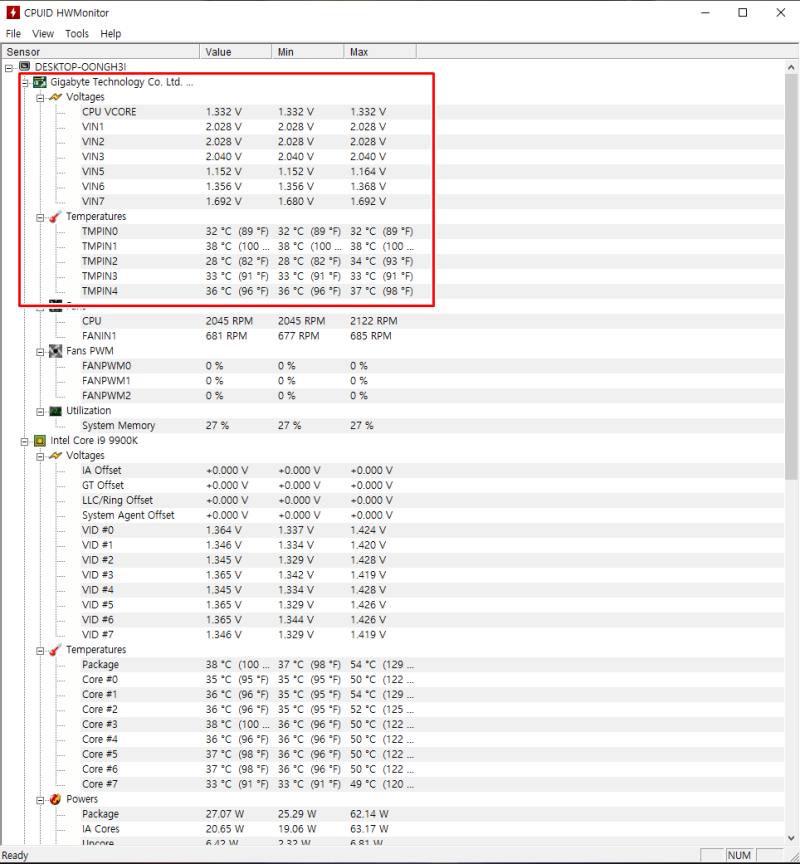This screenshot has height=864, width=800.
Task: Click the Intel Temperatures thermometer icon
Action: (55, 650)
